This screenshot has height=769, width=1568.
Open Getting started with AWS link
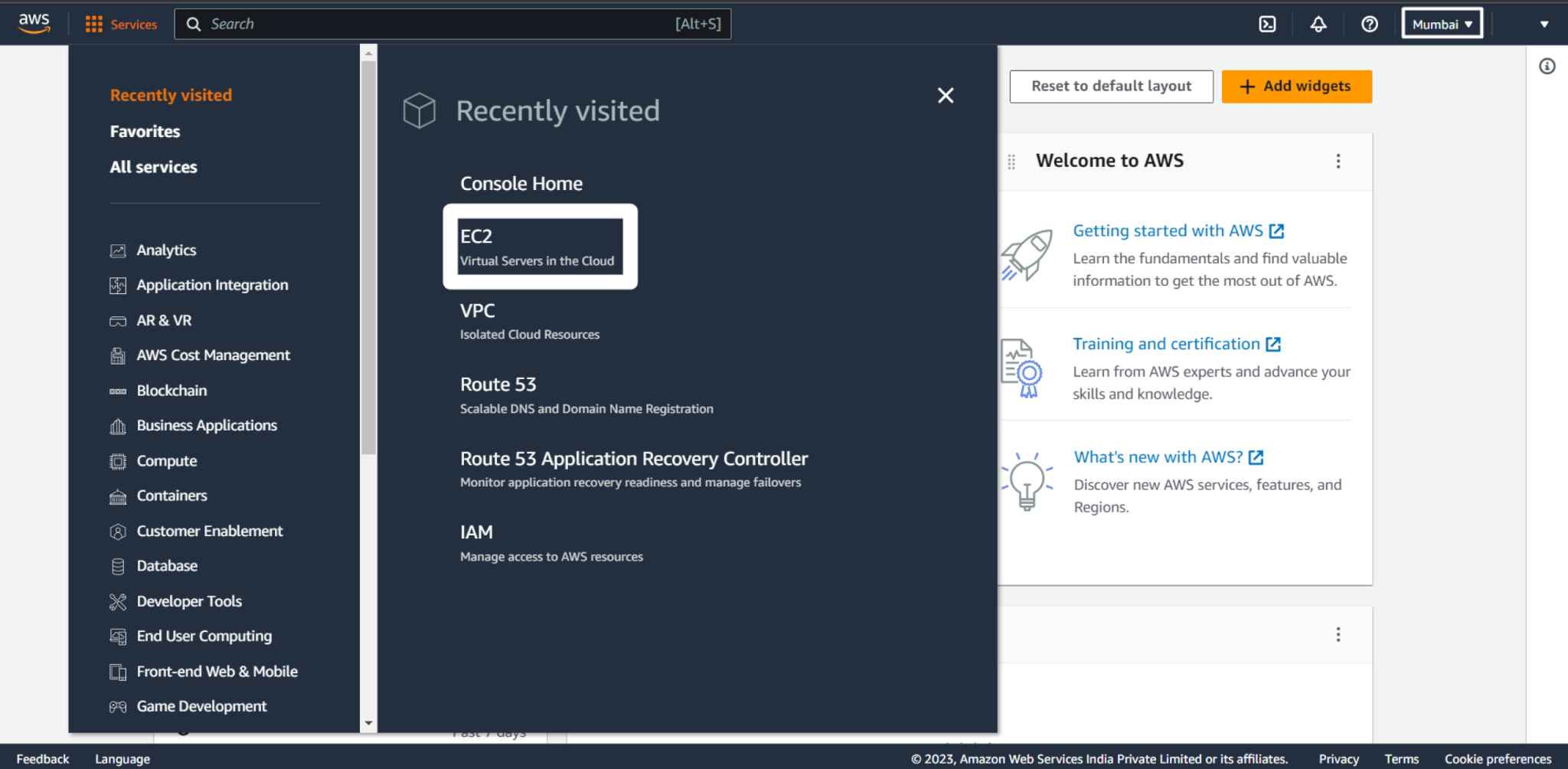click(x=1178, y=231)
